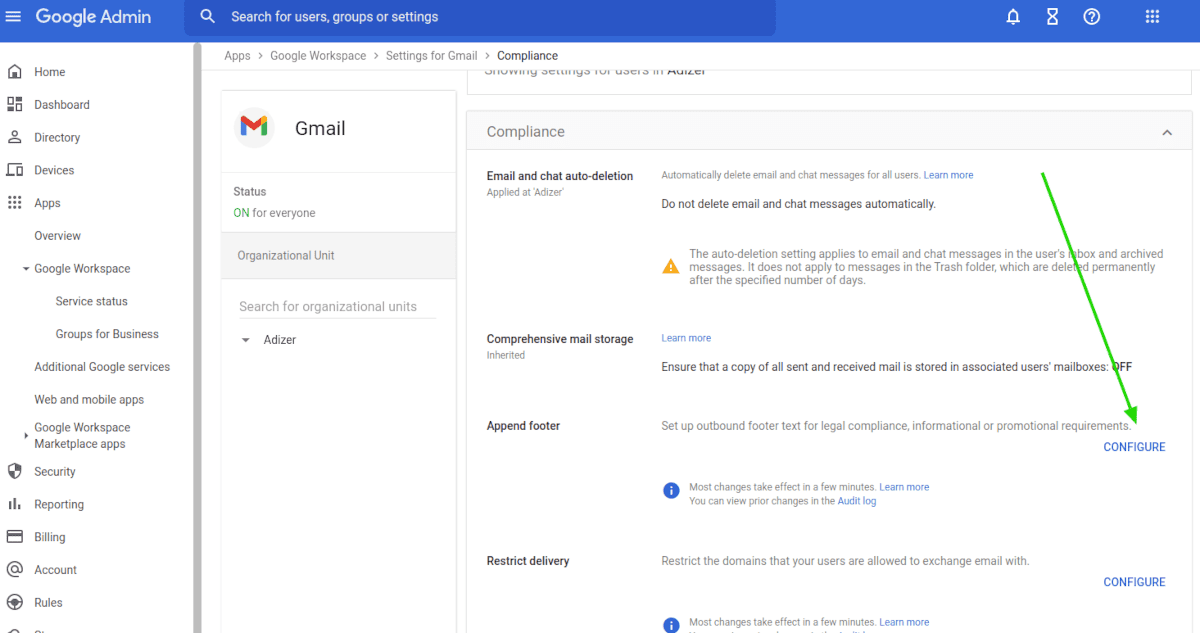Open notifications bell
Viewport: 1200px width, 633px height.
click(1013, 16)
